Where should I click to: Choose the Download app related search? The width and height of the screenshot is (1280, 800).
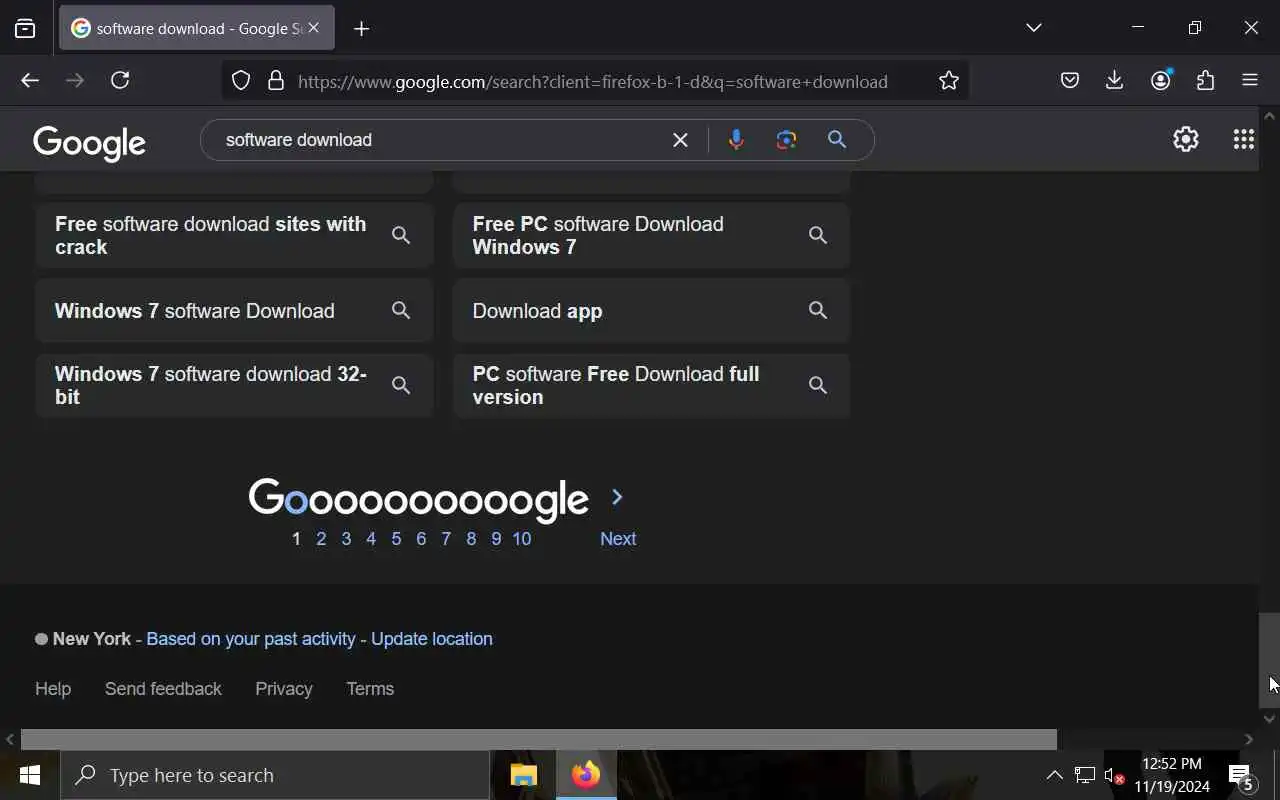click(x=651, y=311)
